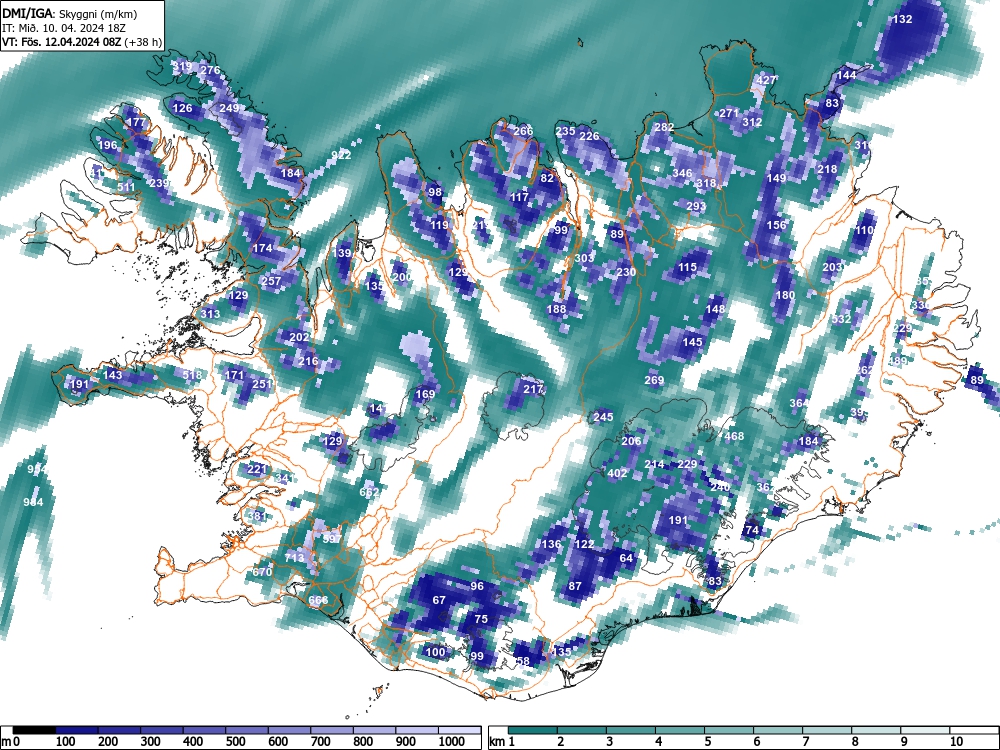
Task: Click the visibility value '303'
Action: coord(584,258)
